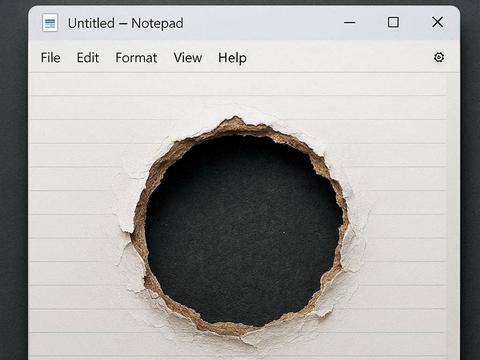Click the Notepad app icon in title bar
Viewport: 480px width, 360px height.
[x=50, y=23]
